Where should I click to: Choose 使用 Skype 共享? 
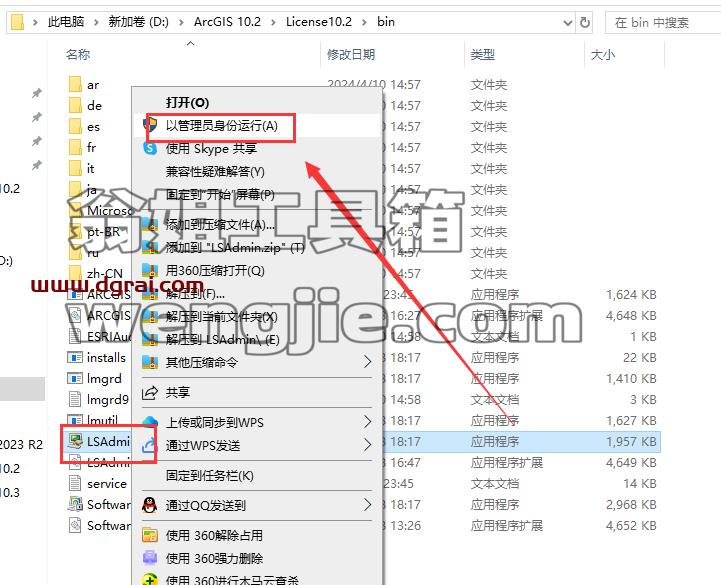(x=211, y=149)
